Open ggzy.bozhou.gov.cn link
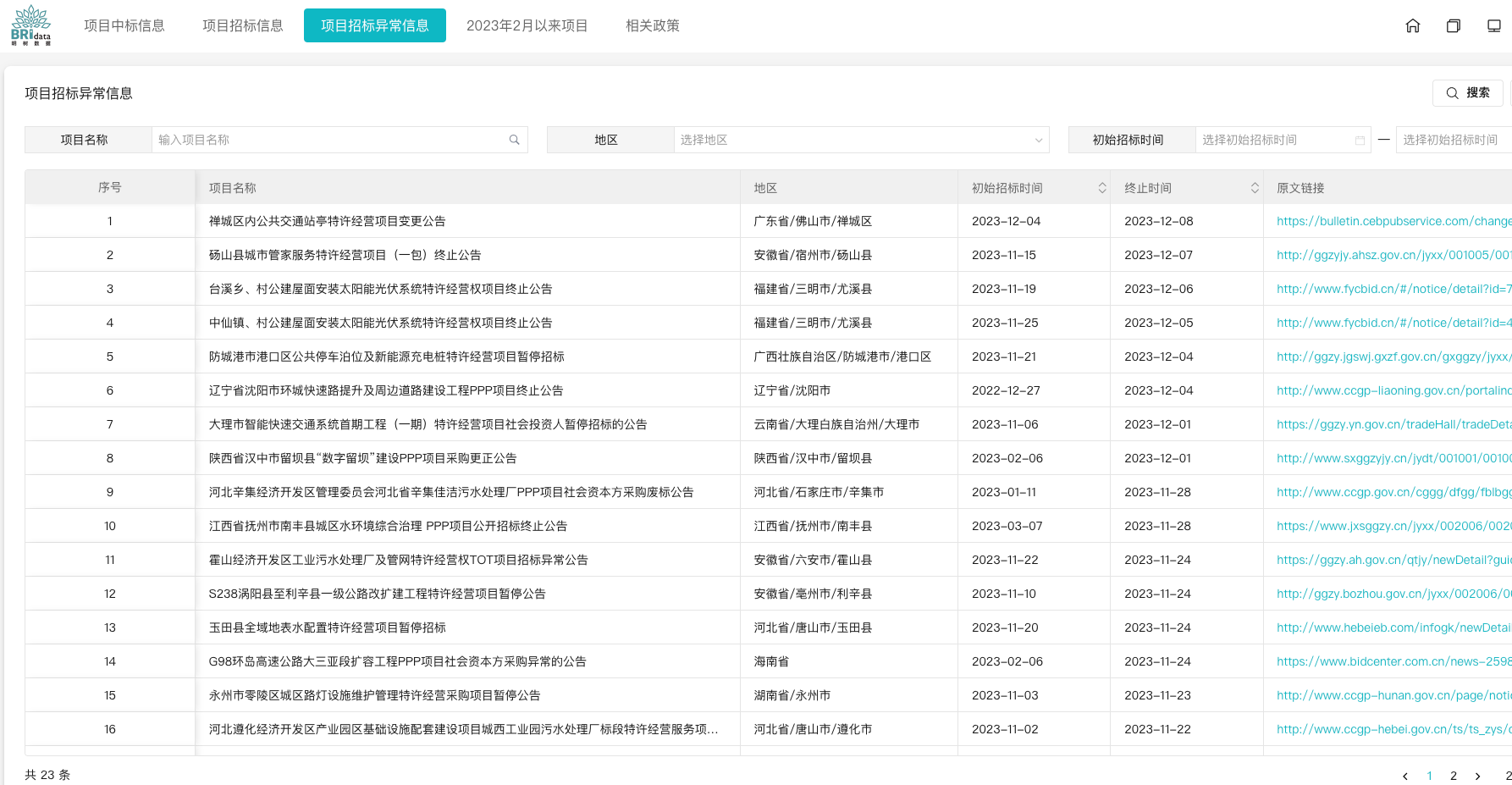Screen dimensions: 1512x785 pos(1393,594)
